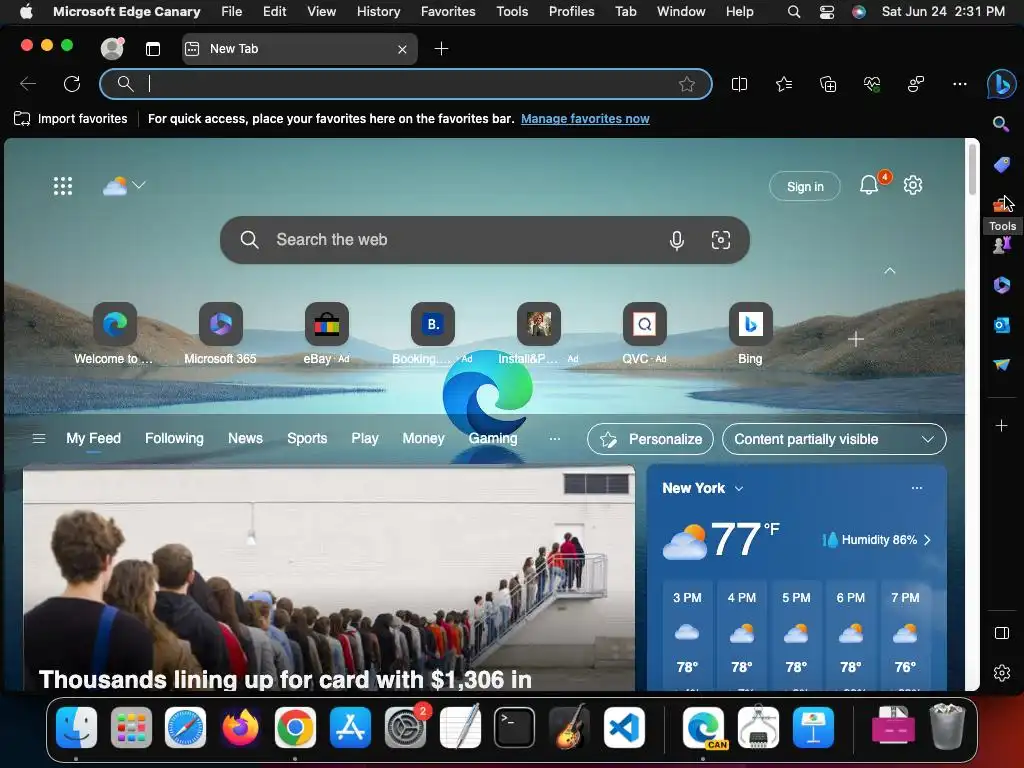1024x768 pixels.
Task: Open Outlook in the sidebar
Action: point(1001,325)
